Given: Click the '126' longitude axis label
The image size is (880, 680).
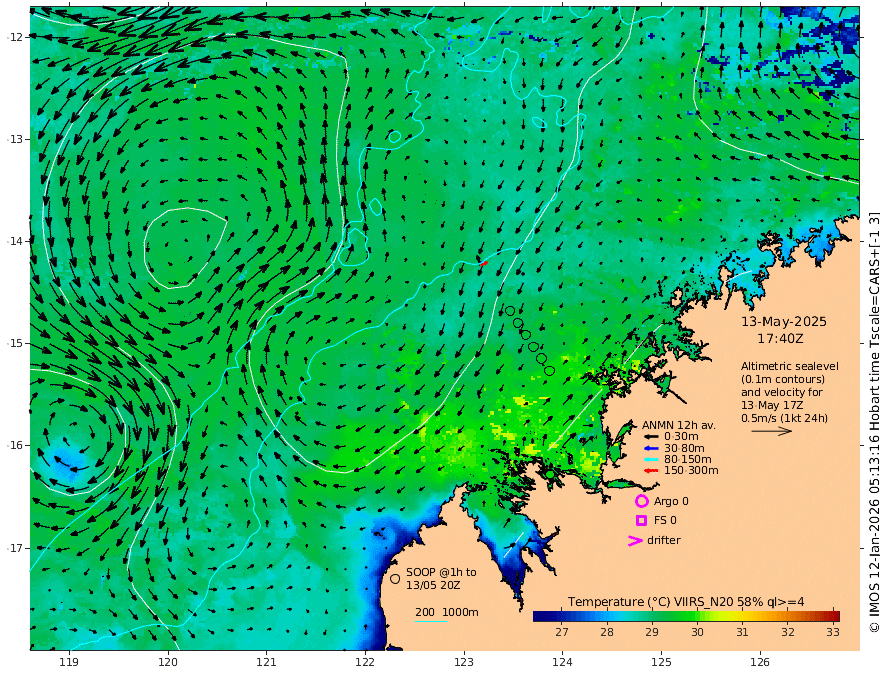Looking at the screenshot, I should point(760,662).
